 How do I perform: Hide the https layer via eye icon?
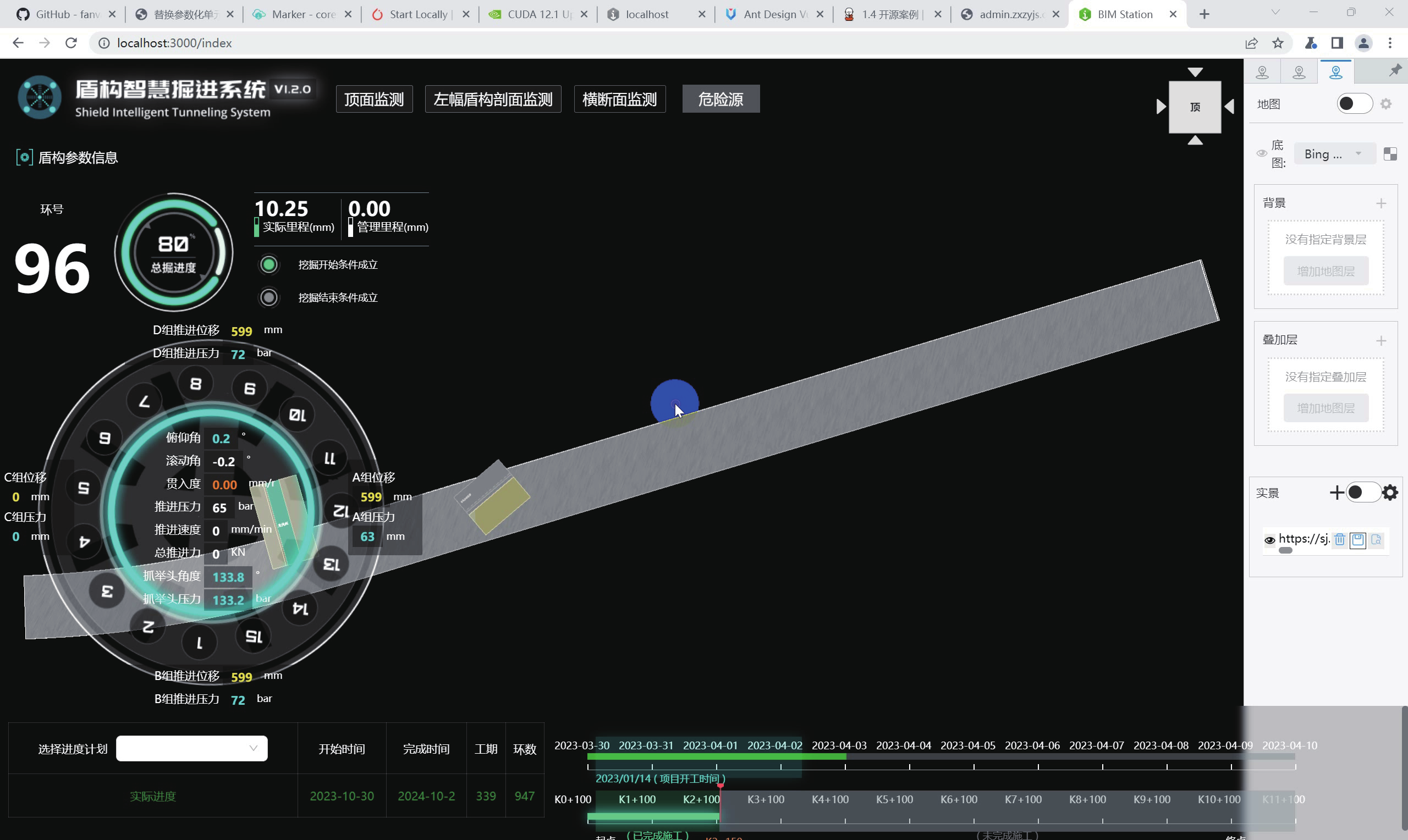pos(1269,540)
